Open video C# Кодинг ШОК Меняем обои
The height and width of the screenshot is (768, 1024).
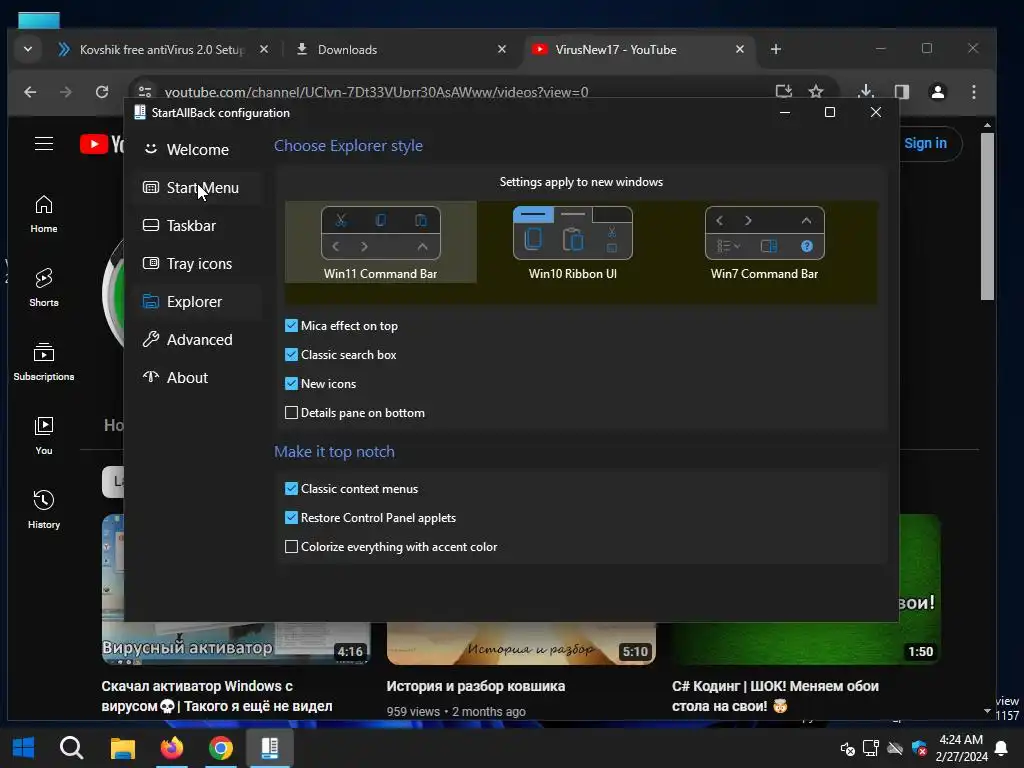tap(775, 696)
